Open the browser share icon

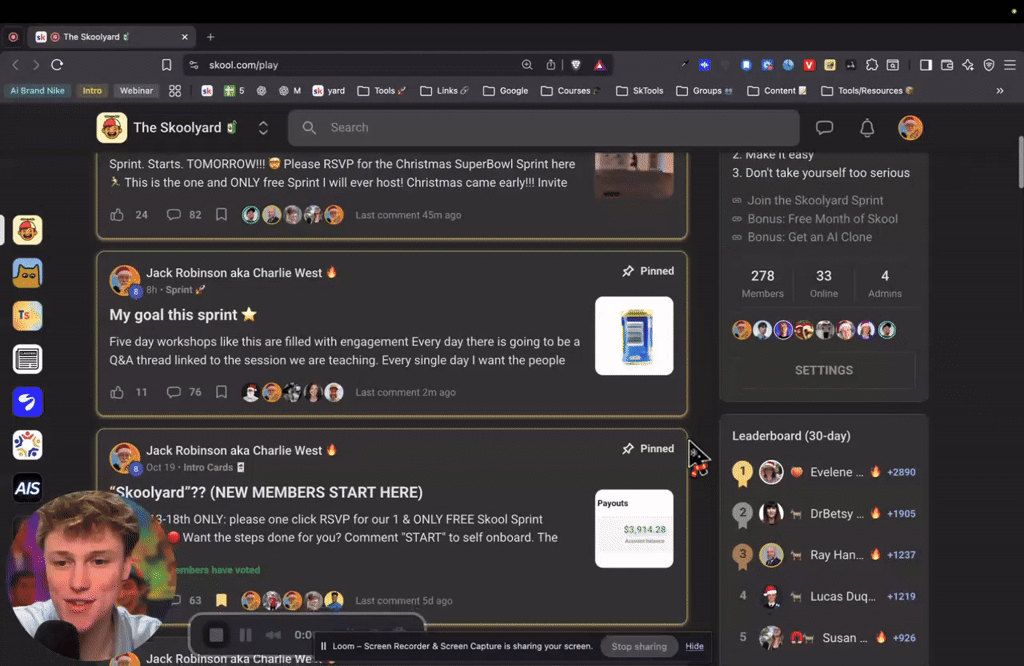pos(551,65)
